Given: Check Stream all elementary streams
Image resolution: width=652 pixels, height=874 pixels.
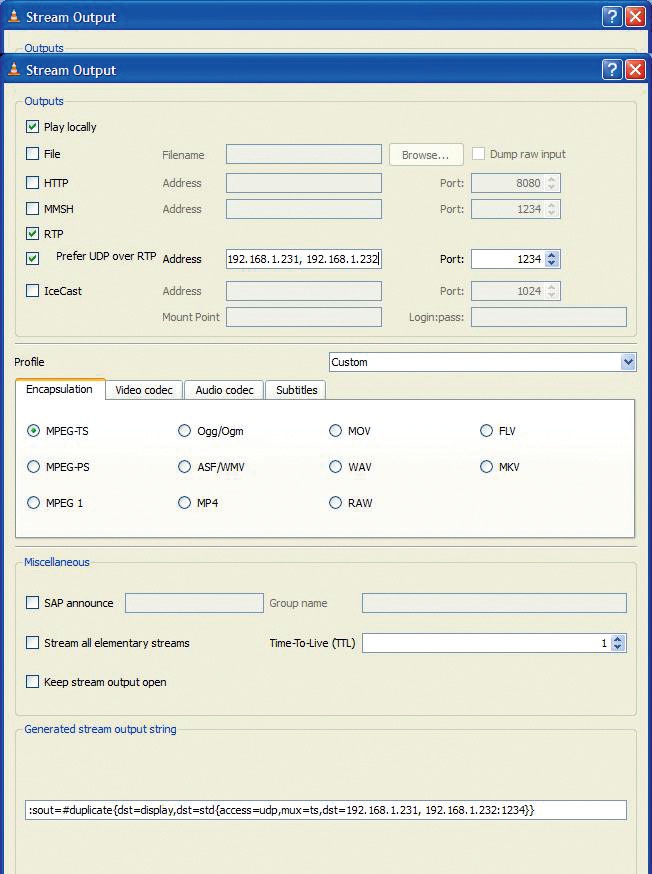Looking at the screenshot, I should pos(32,643).
